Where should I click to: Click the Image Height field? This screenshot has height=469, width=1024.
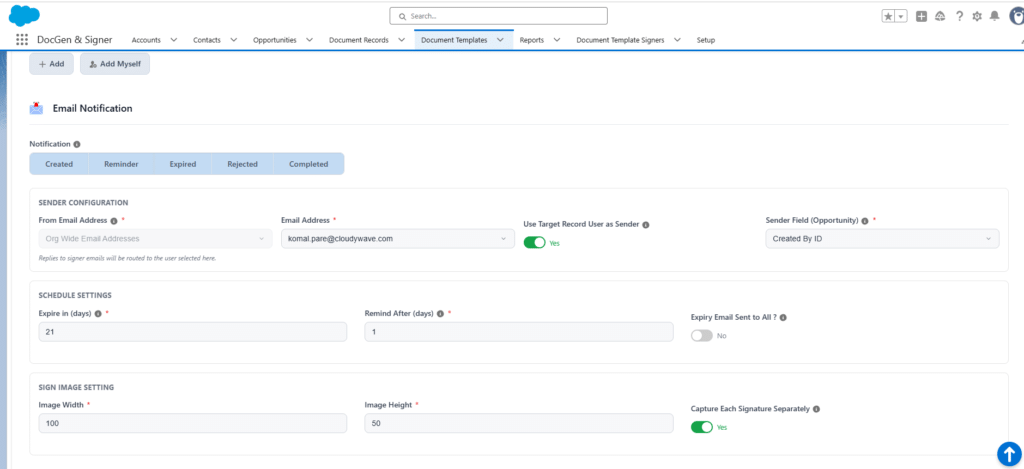click(x=519, y=423)
